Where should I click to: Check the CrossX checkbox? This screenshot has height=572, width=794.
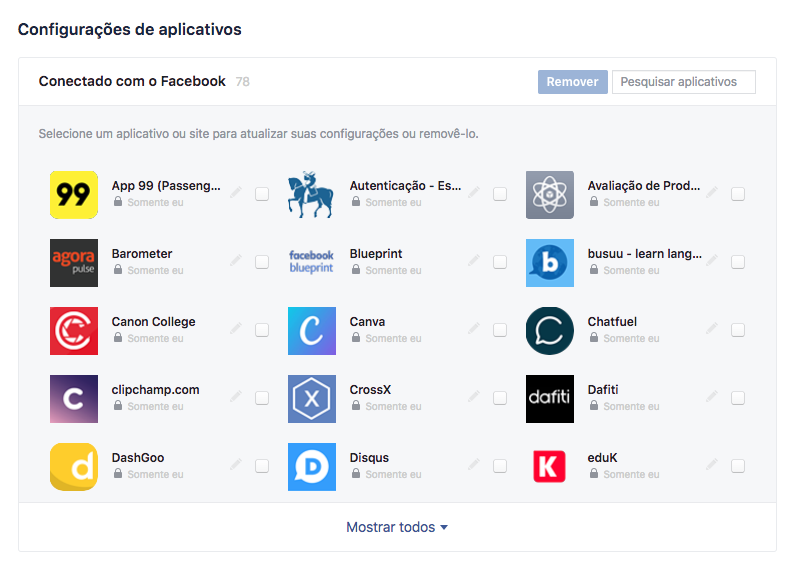pos(500,398)
